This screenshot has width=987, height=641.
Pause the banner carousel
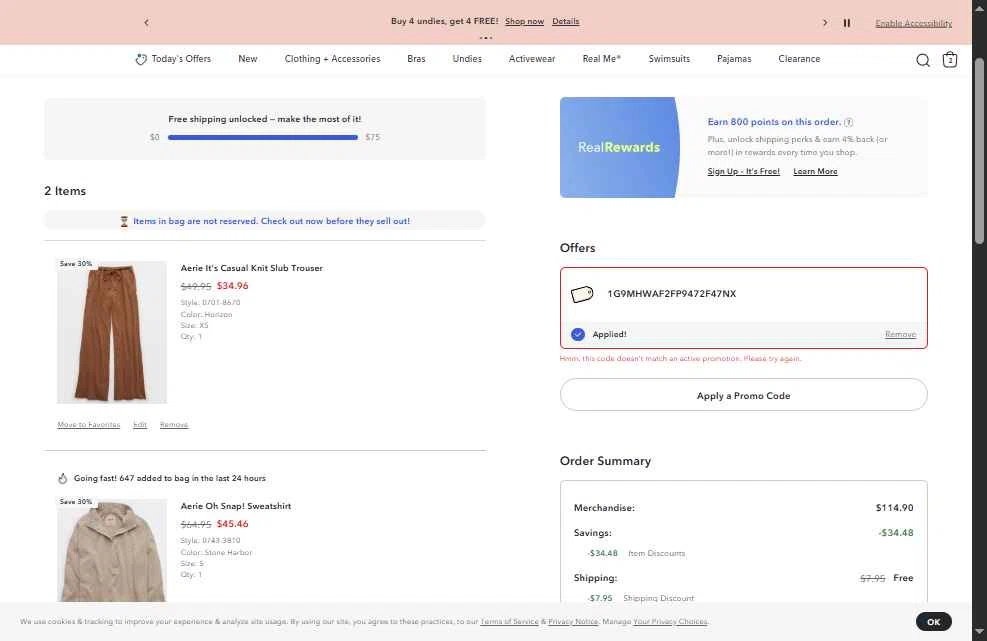(847, 23)
